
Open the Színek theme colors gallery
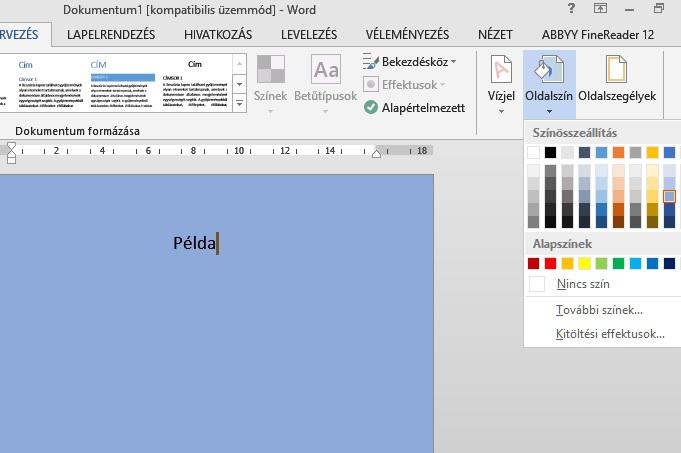click(x=270, y=84)
